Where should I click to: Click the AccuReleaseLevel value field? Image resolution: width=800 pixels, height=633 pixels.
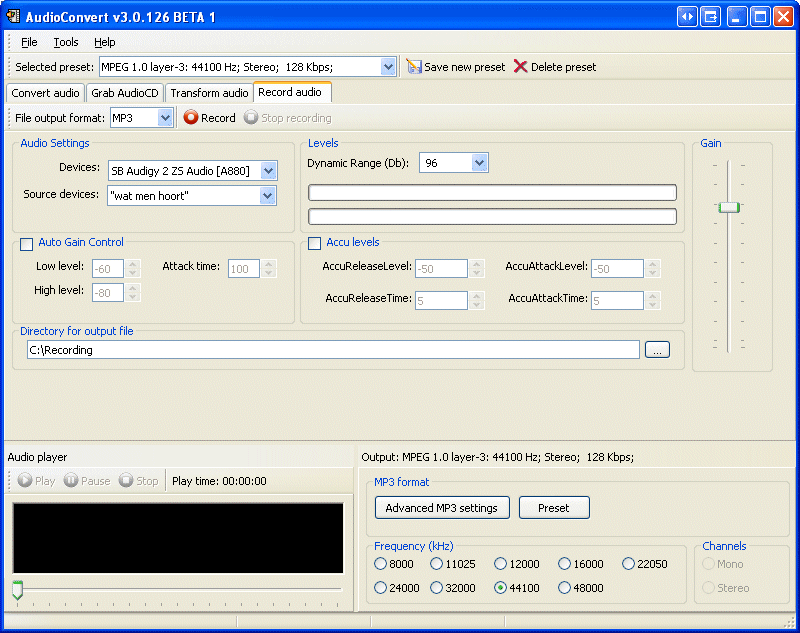coord(441,268)
